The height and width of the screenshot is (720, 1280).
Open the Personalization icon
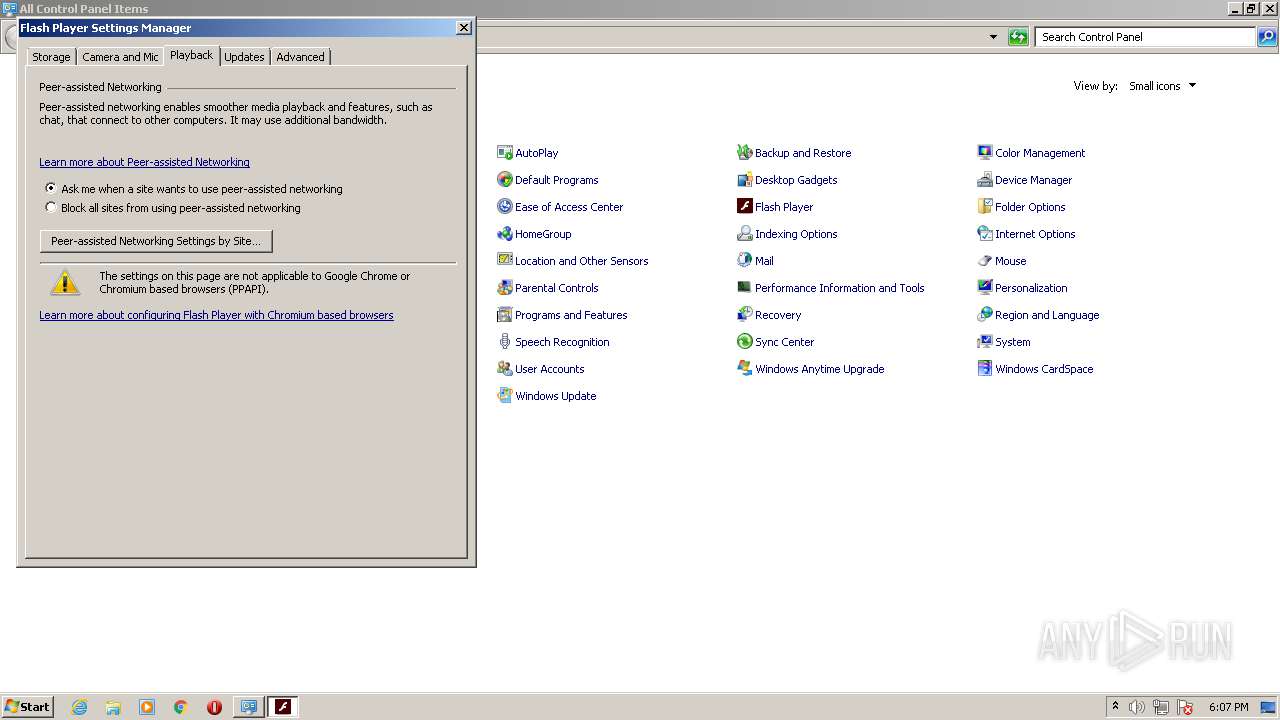click(1022, 288)
